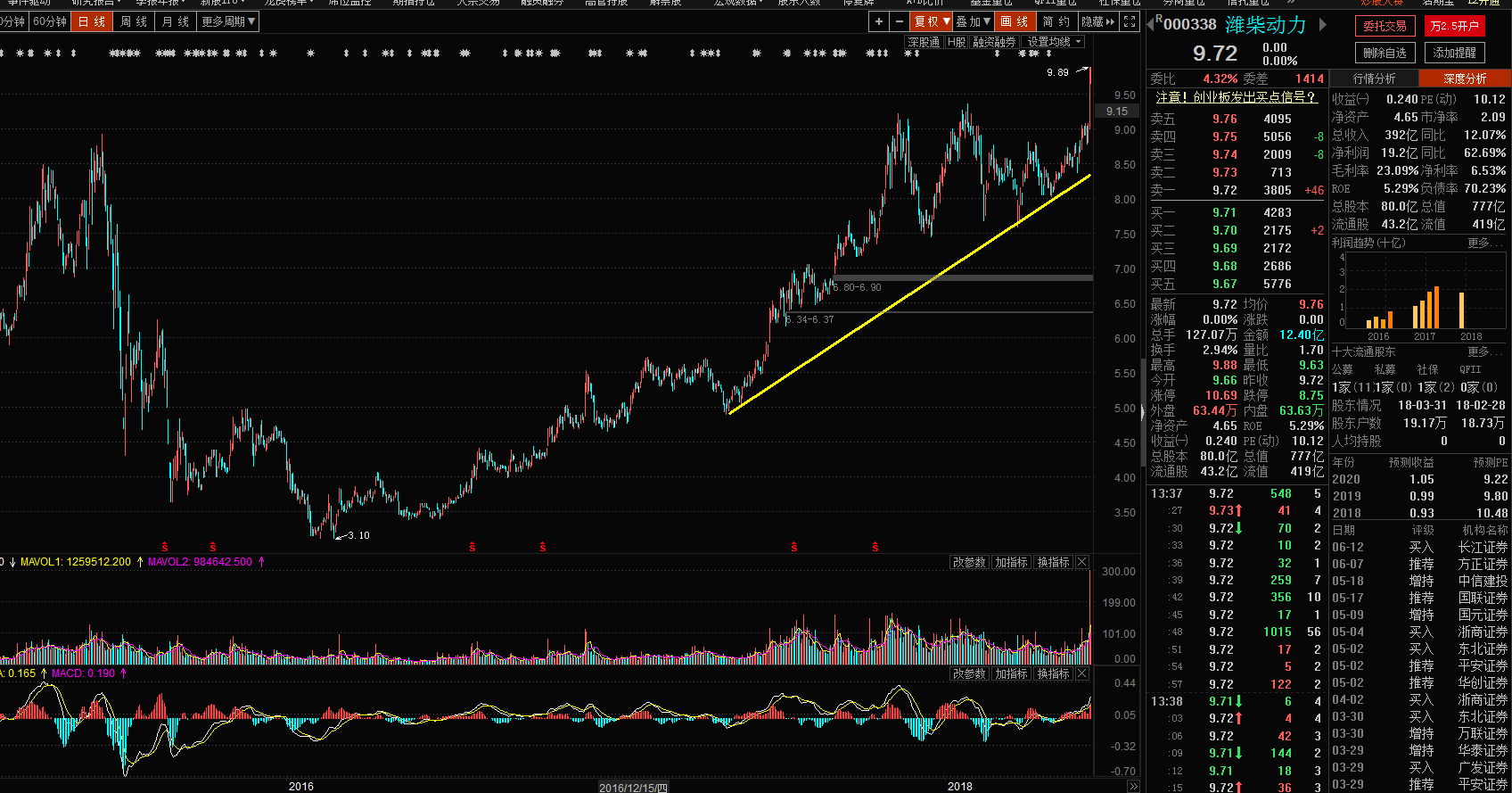Toggle the 简约 simple view
Screen dimensions: 1512x793
pos(1056,21)
